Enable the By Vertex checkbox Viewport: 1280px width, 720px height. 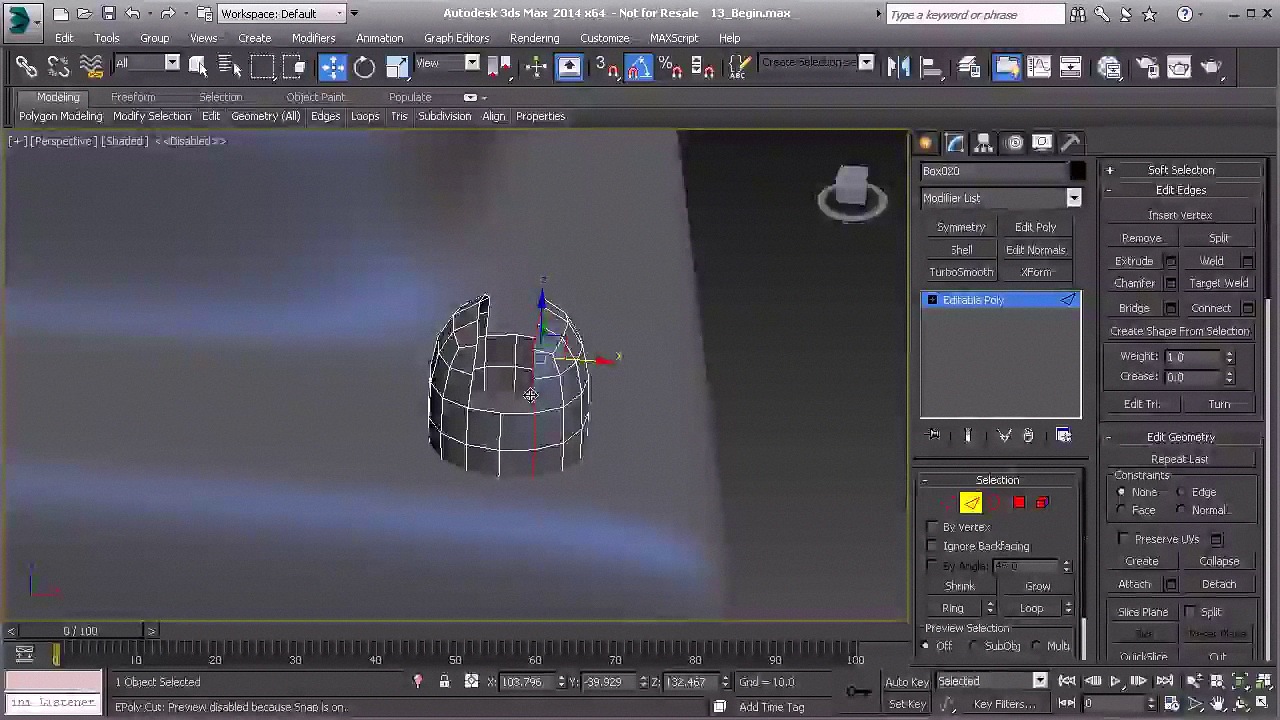coord(932,527)
